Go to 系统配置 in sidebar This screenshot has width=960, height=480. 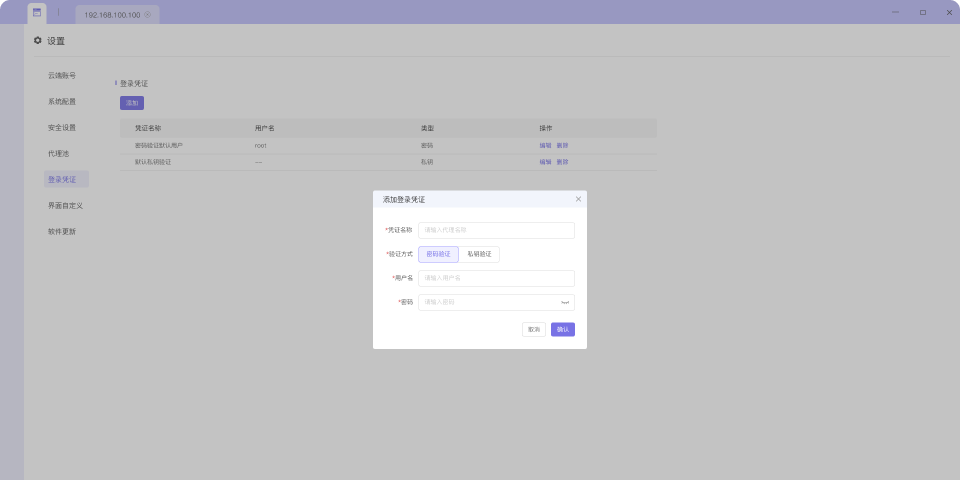click(62, 102)
